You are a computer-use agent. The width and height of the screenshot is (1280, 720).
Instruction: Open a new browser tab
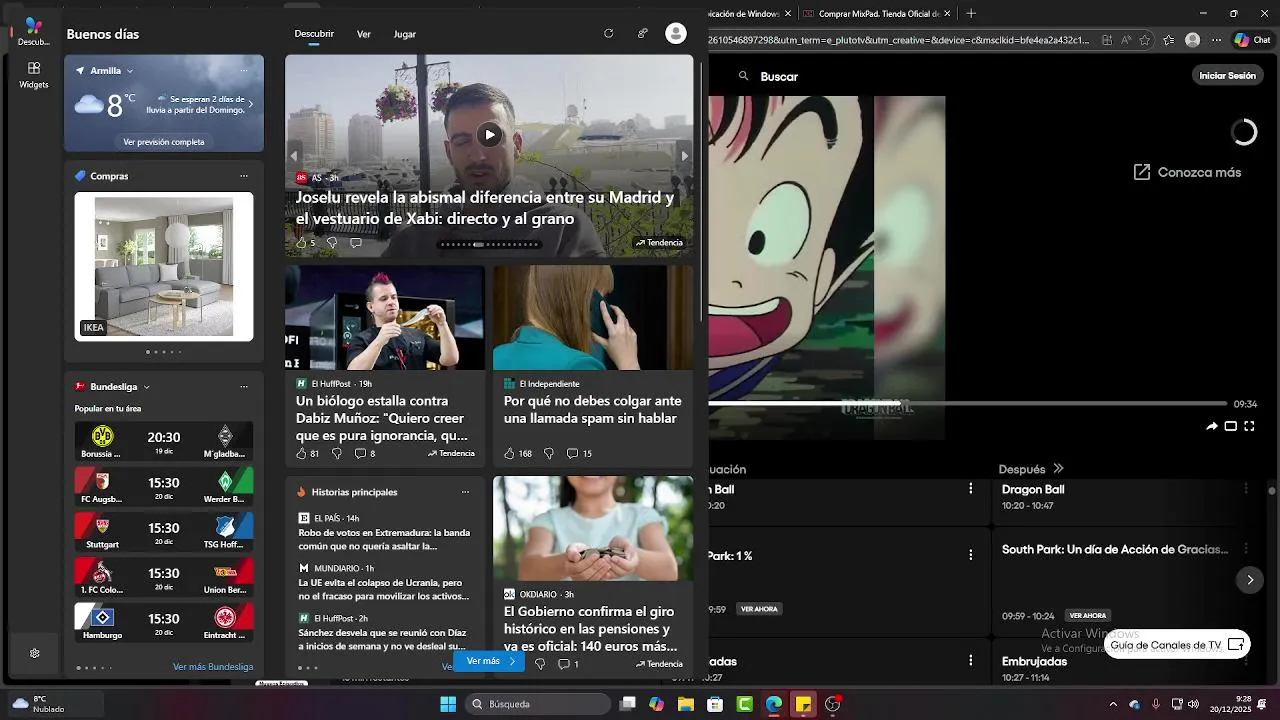pos(971,13)
